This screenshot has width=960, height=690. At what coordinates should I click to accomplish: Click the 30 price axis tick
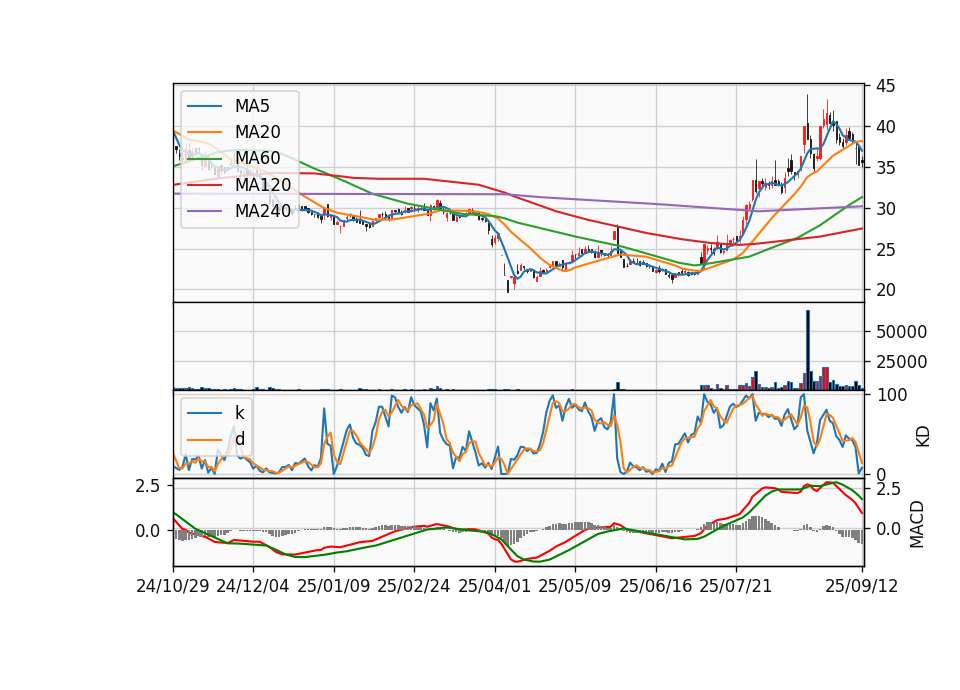click(x=886, y=209)
